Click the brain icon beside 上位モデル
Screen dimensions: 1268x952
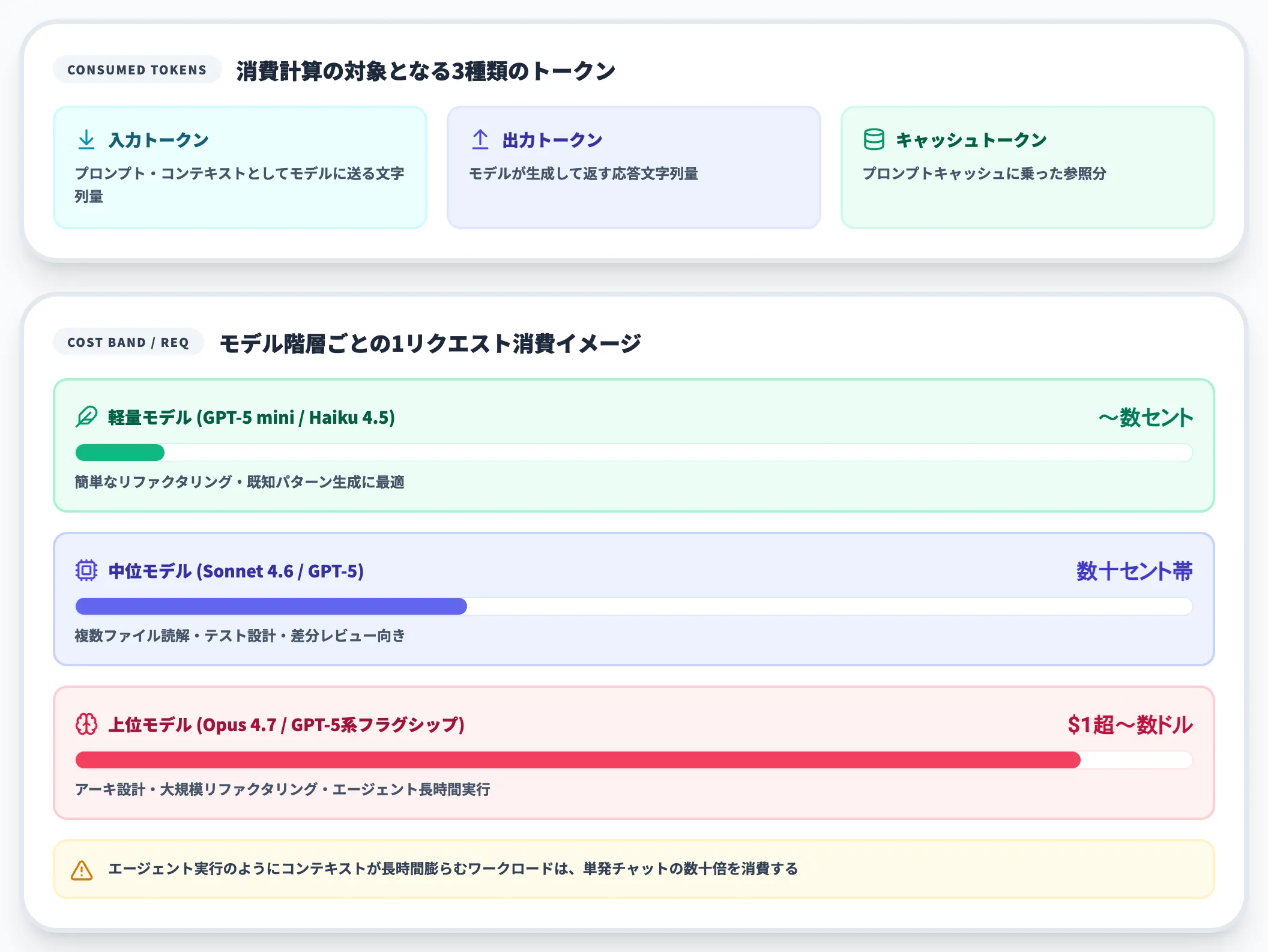click(86, 724)
